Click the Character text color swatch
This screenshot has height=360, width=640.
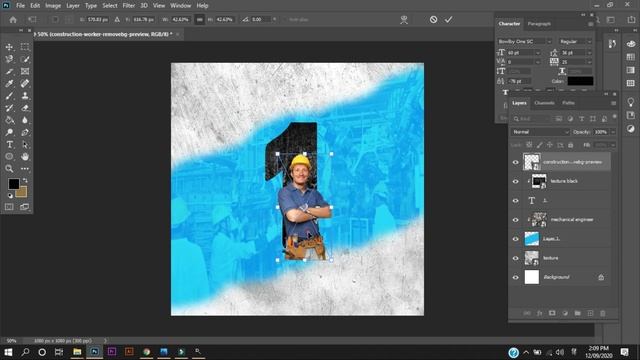tap(580, 81)
